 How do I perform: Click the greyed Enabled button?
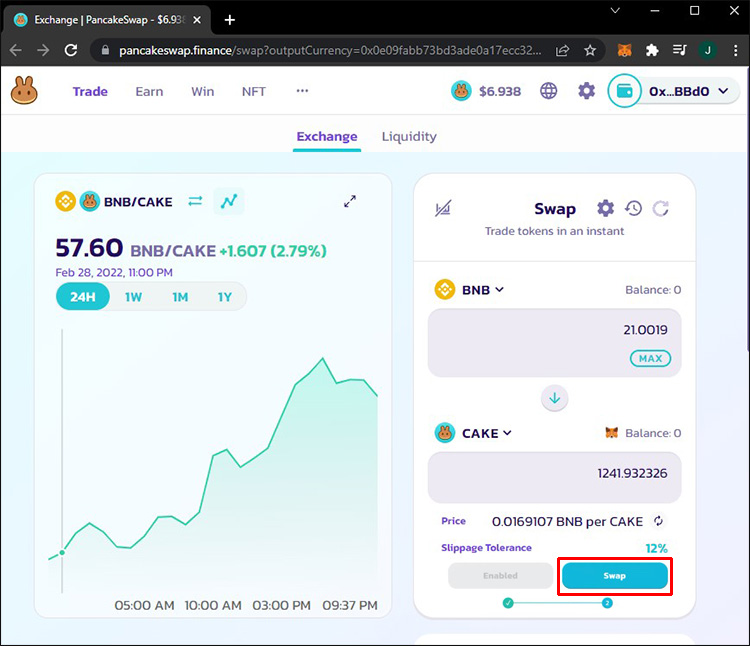500,576
